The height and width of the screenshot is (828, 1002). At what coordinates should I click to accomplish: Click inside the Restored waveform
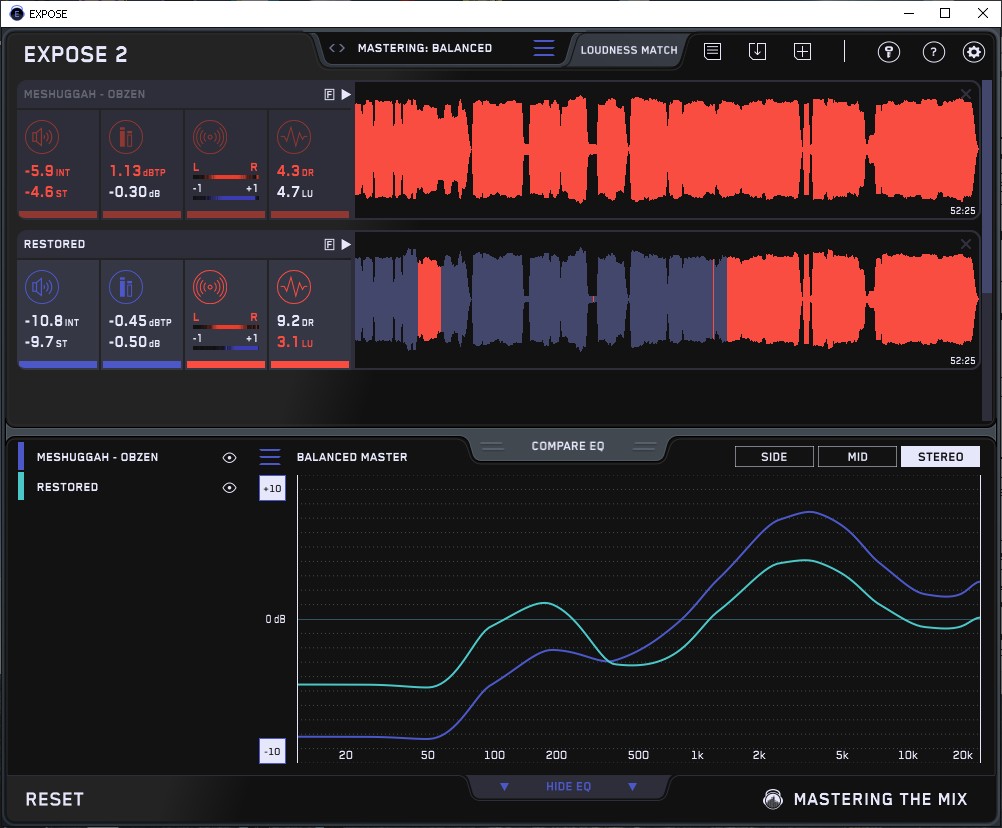coord(666,300)
